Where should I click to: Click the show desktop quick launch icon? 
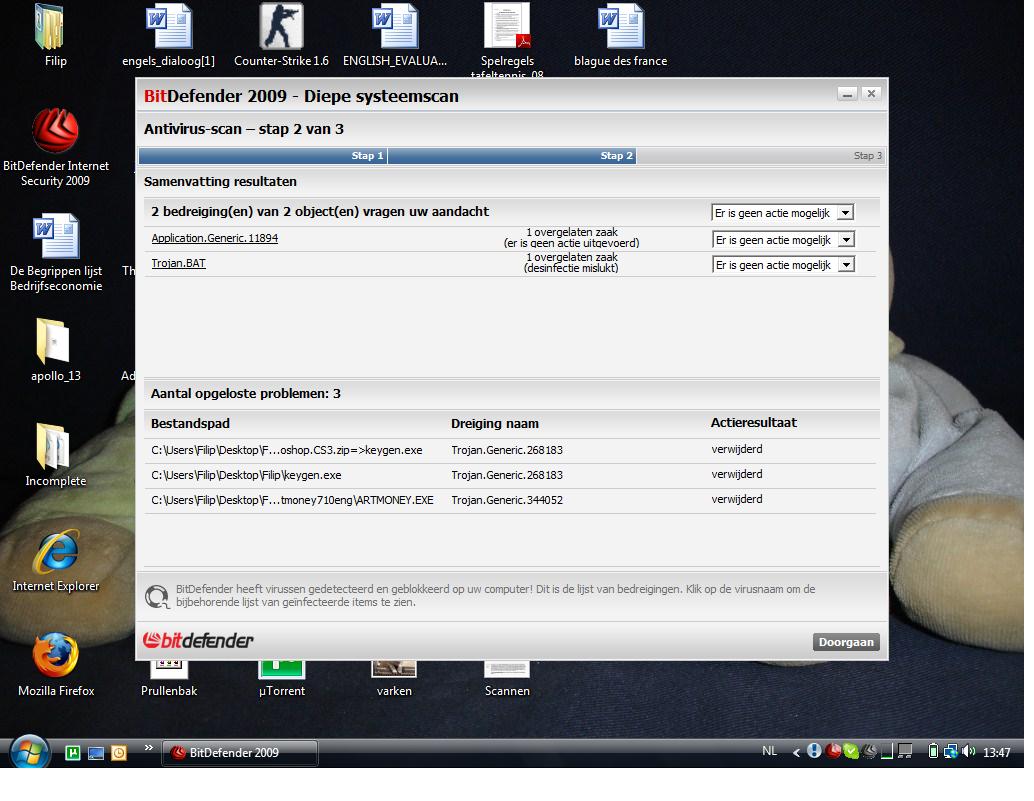(x=96, y=753)
